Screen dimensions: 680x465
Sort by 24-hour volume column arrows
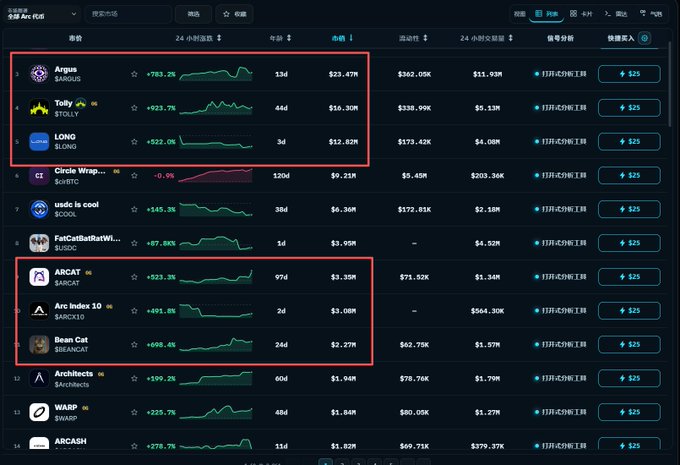coord(510,38)
